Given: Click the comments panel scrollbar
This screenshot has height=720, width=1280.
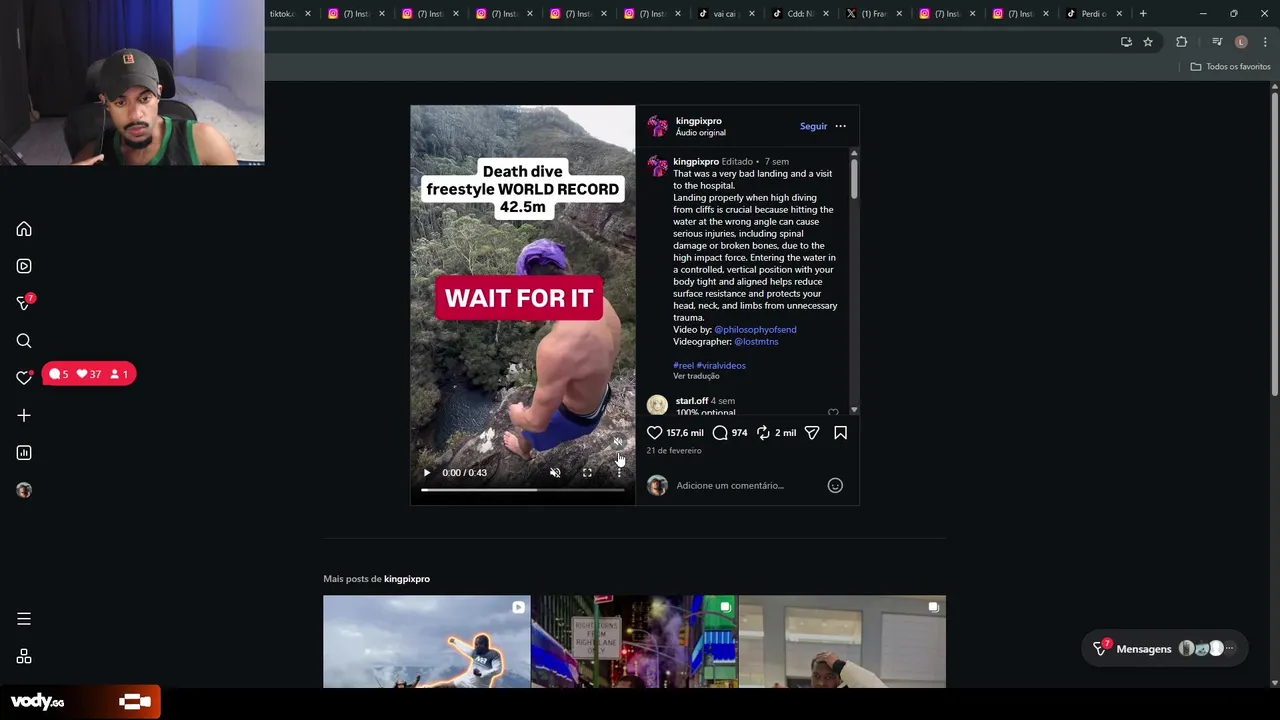Looking at the screenshot, I should tap(854, 178).
